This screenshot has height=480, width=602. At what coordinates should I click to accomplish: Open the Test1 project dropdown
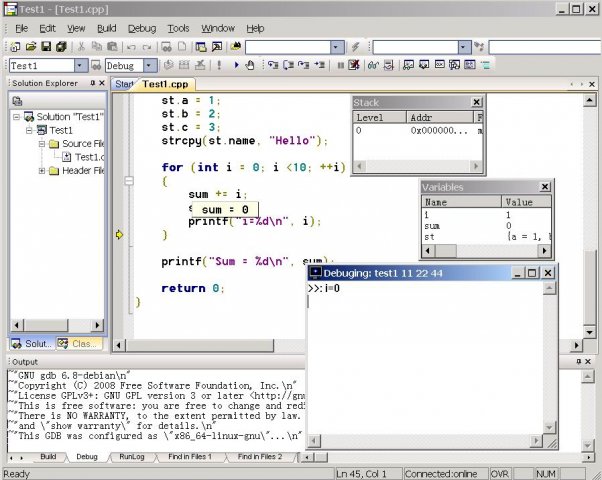pyautogui.click(x=82, y=66)
